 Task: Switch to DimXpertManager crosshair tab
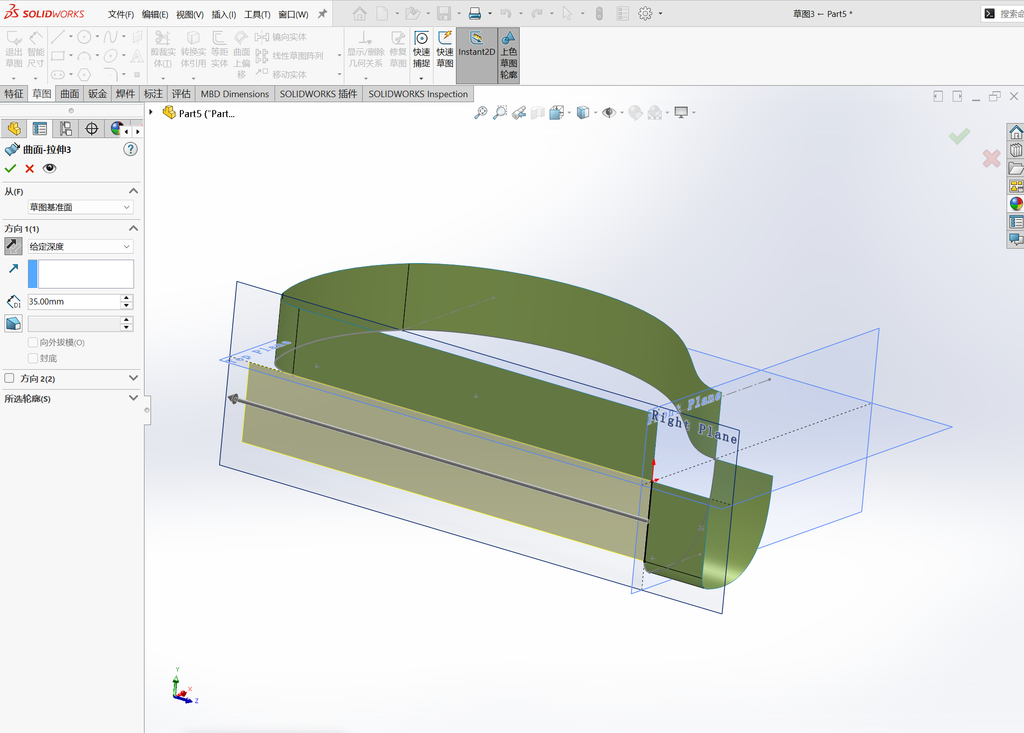click(x=91, y=129)
